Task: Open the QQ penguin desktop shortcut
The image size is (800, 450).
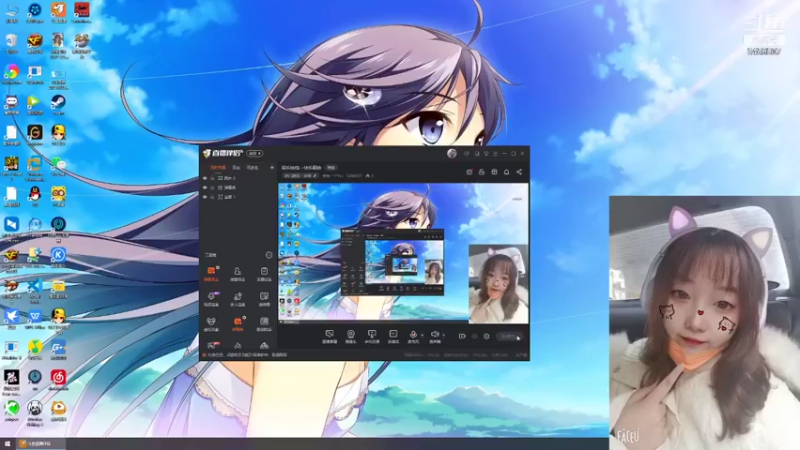Action: 35,196
